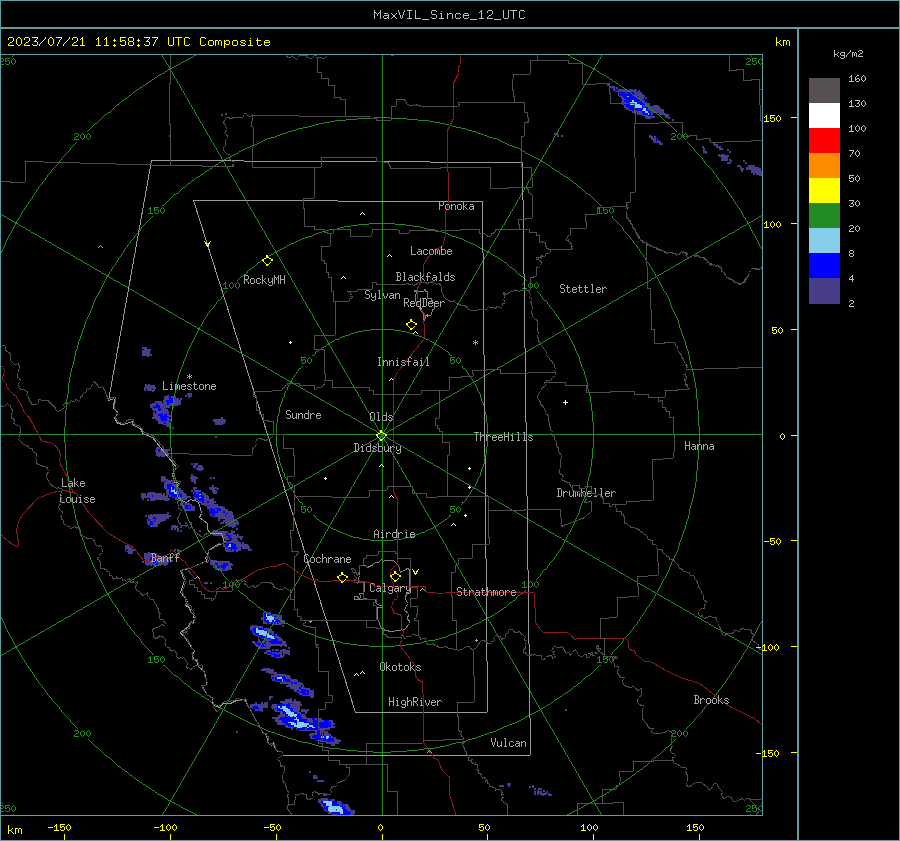Click the Strathmore city label
The image size is (900, 841).
(487, 592)
